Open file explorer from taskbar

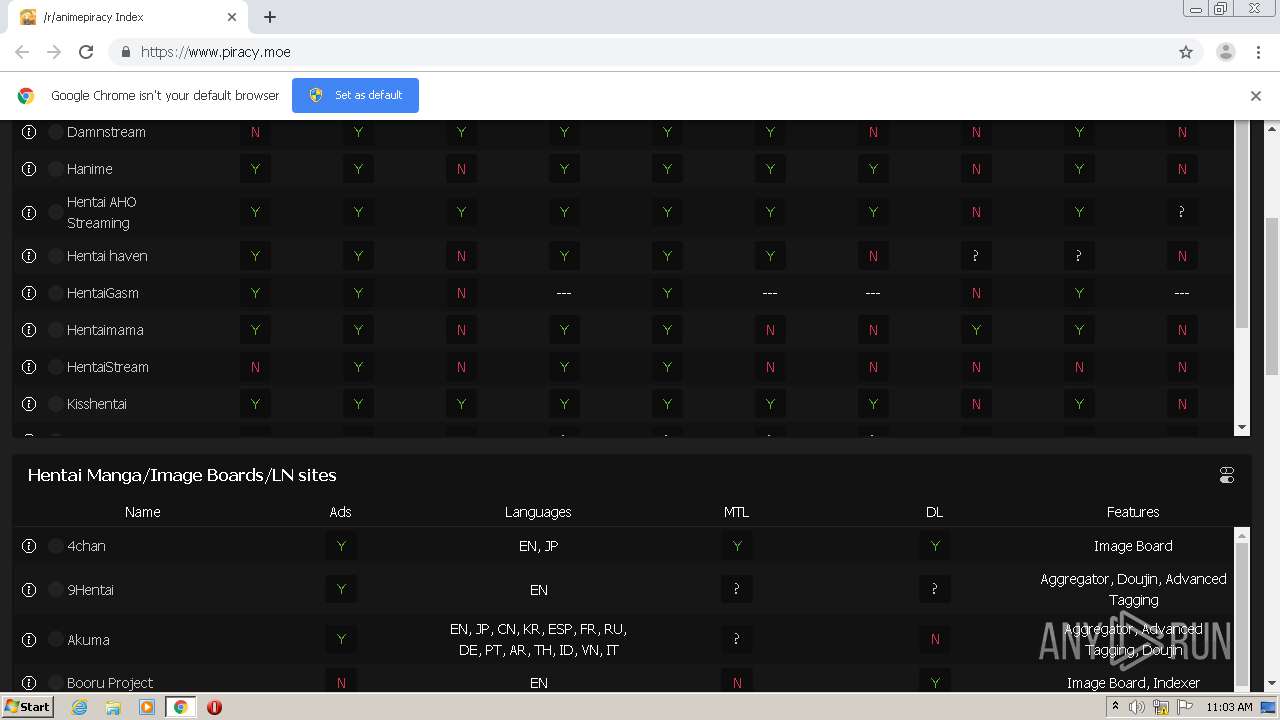[x=113, y=707]
